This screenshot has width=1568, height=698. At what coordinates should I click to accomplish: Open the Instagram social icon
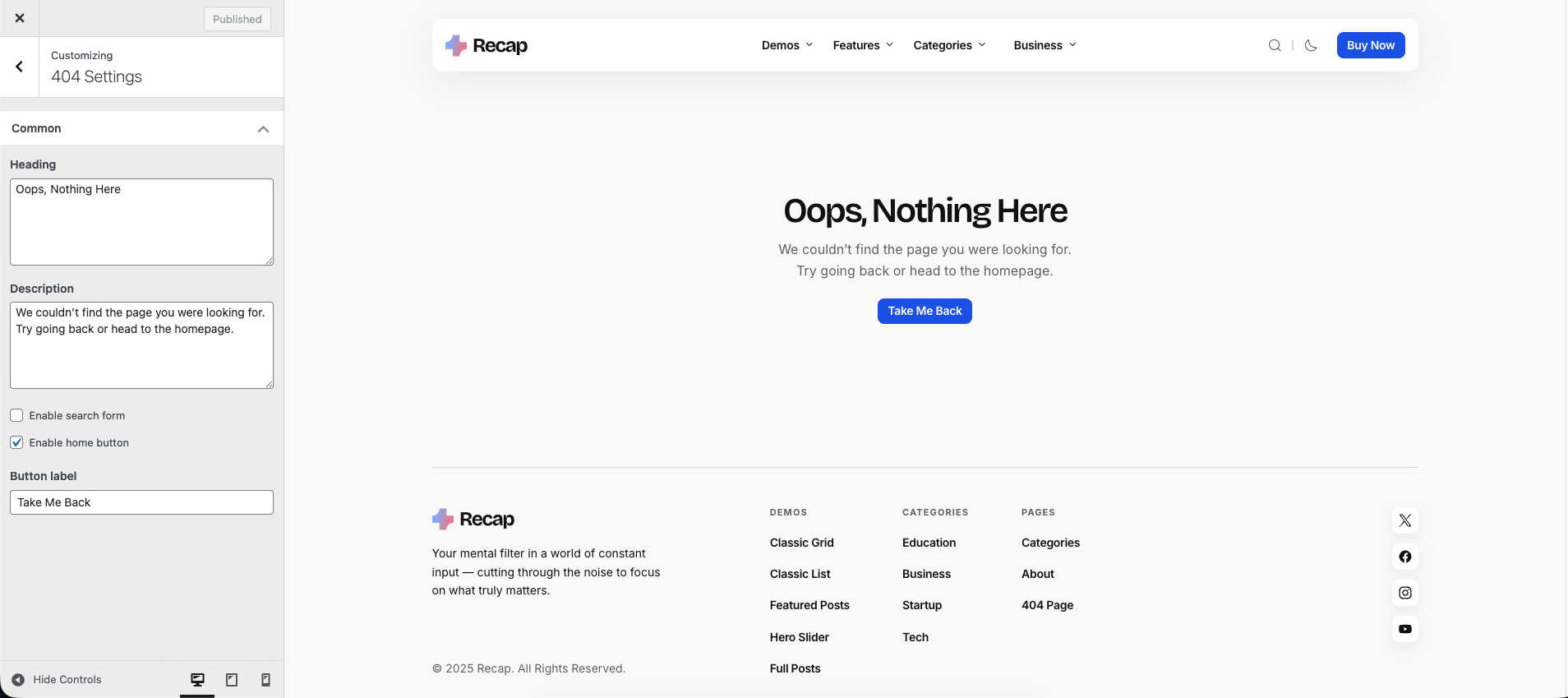(1404, 593)
